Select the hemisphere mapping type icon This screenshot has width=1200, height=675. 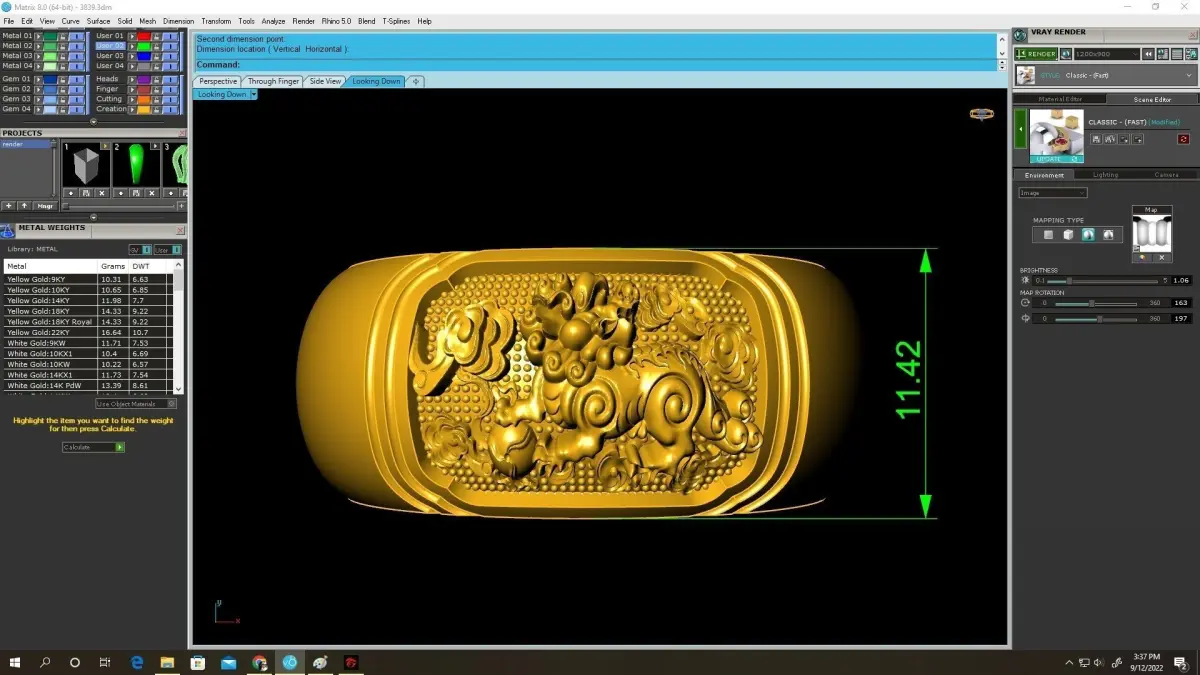1108,235
